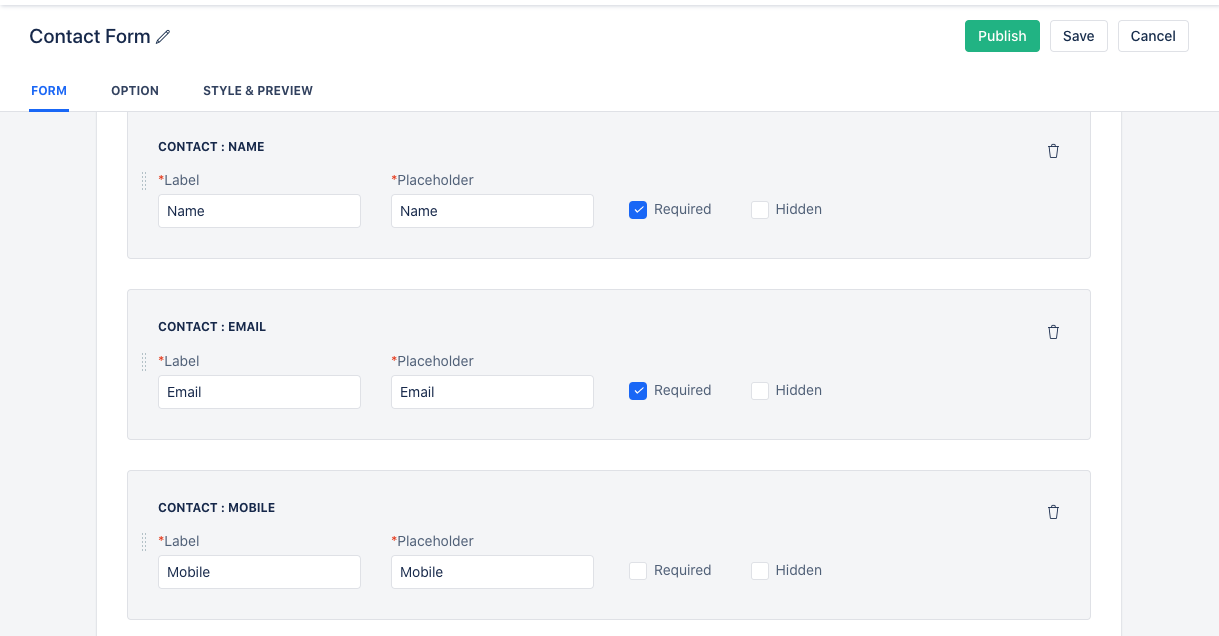The height and width of the screenshot is (636, 1219).
Task: Grab the drag handle of the Name field
Action: point(144,181)
